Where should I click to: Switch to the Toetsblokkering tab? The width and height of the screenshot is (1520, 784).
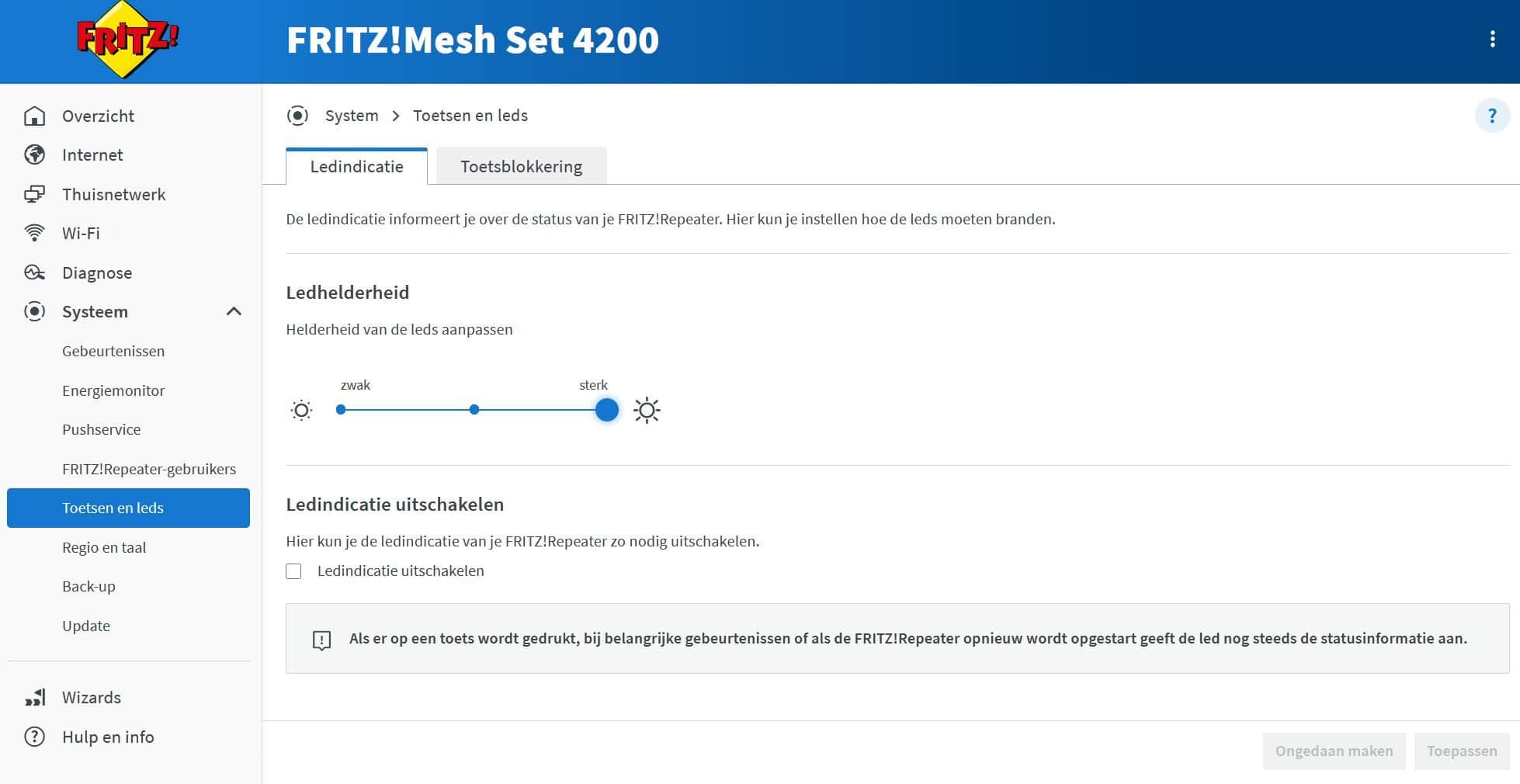pos(521,167)
